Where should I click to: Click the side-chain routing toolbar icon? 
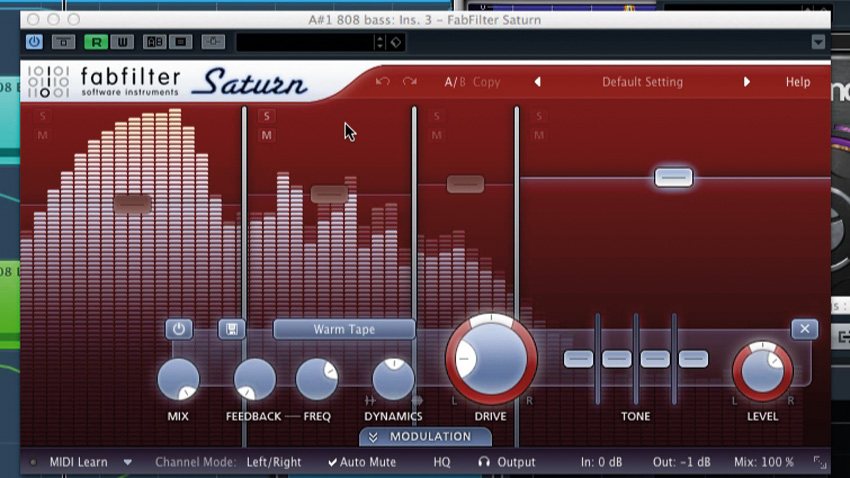[213, 42]
